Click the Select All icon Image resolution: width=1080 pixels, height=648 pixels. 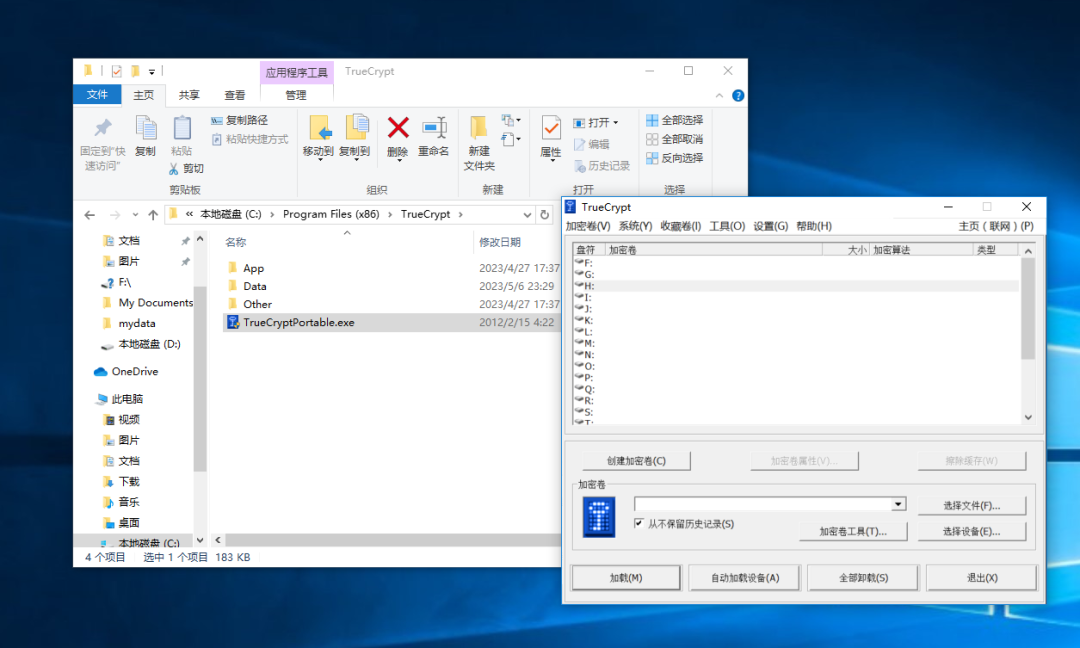point(652,121)
